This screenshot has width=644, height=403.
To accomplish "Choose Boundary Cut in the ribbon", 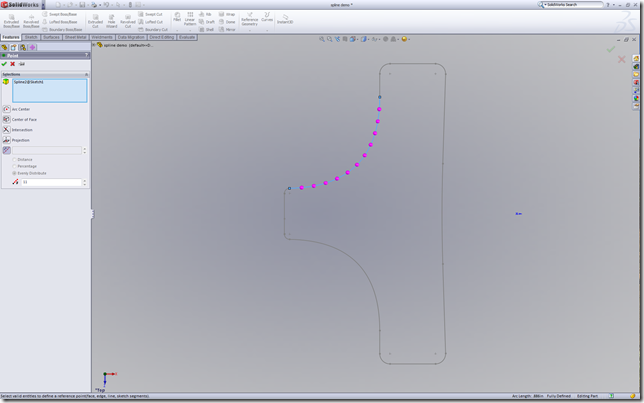I will point(153,30).
